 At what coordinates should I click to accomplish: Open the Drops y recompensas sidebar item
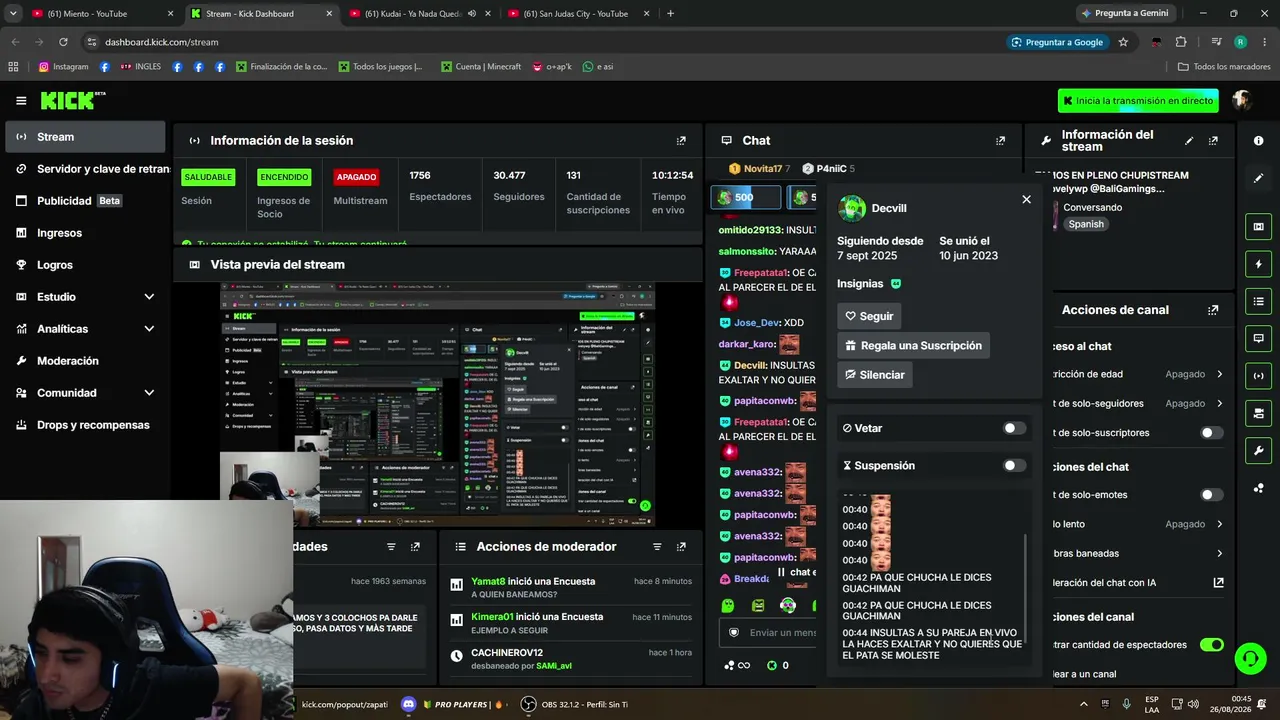tap(85, 425)
